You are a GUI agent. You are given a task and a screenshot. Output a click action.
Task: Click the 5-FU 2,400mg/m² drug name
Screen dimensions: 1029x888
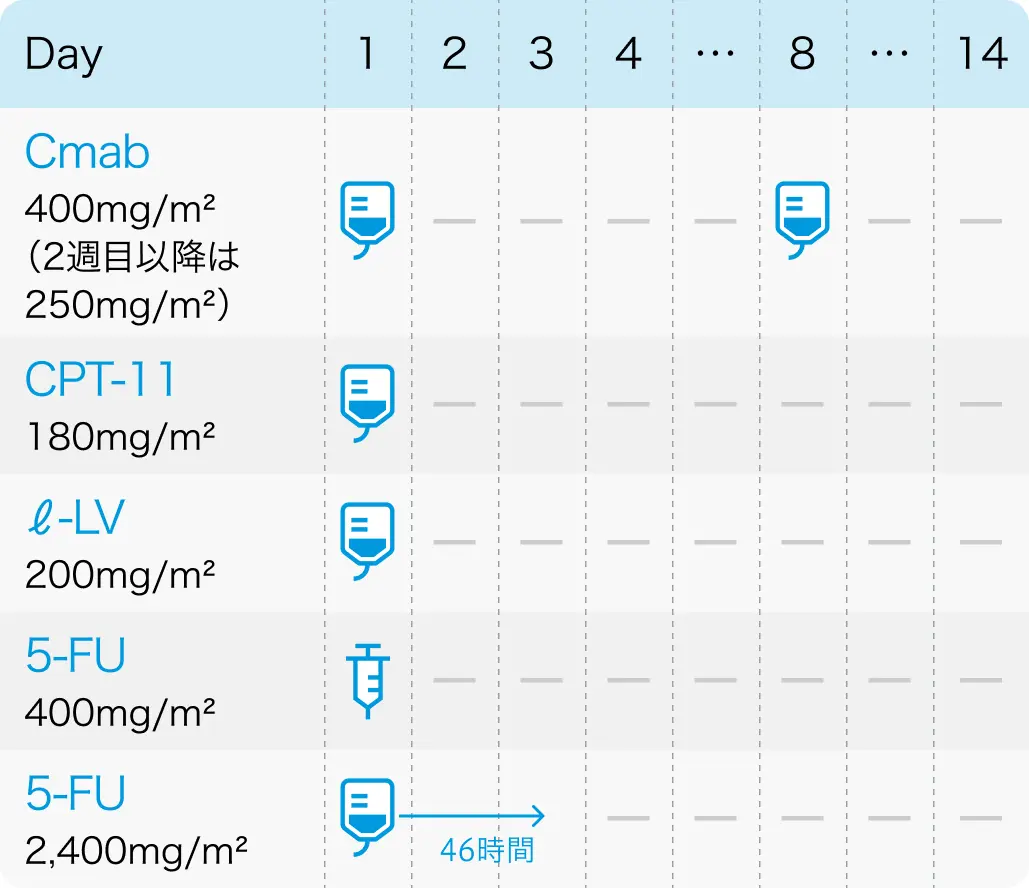[75, 793]
